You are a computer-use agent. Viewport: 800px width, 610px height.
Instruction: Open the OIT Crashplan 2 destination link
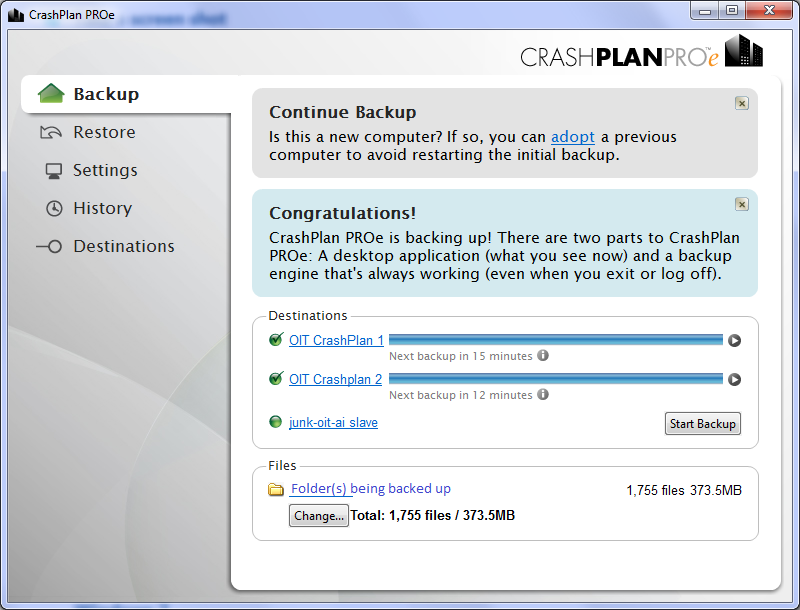coord(335,379)
